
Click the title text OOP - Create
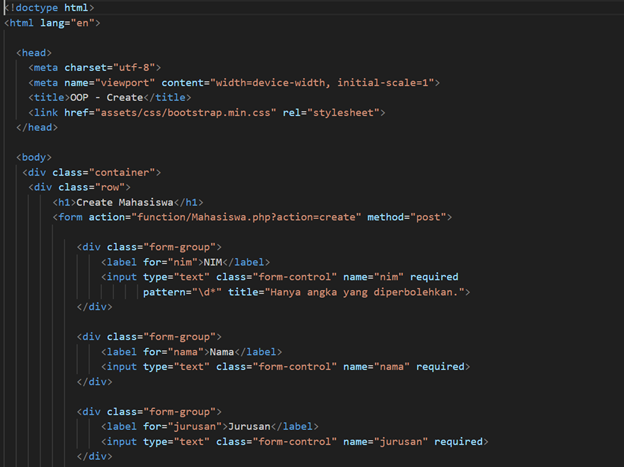(104, 97)
